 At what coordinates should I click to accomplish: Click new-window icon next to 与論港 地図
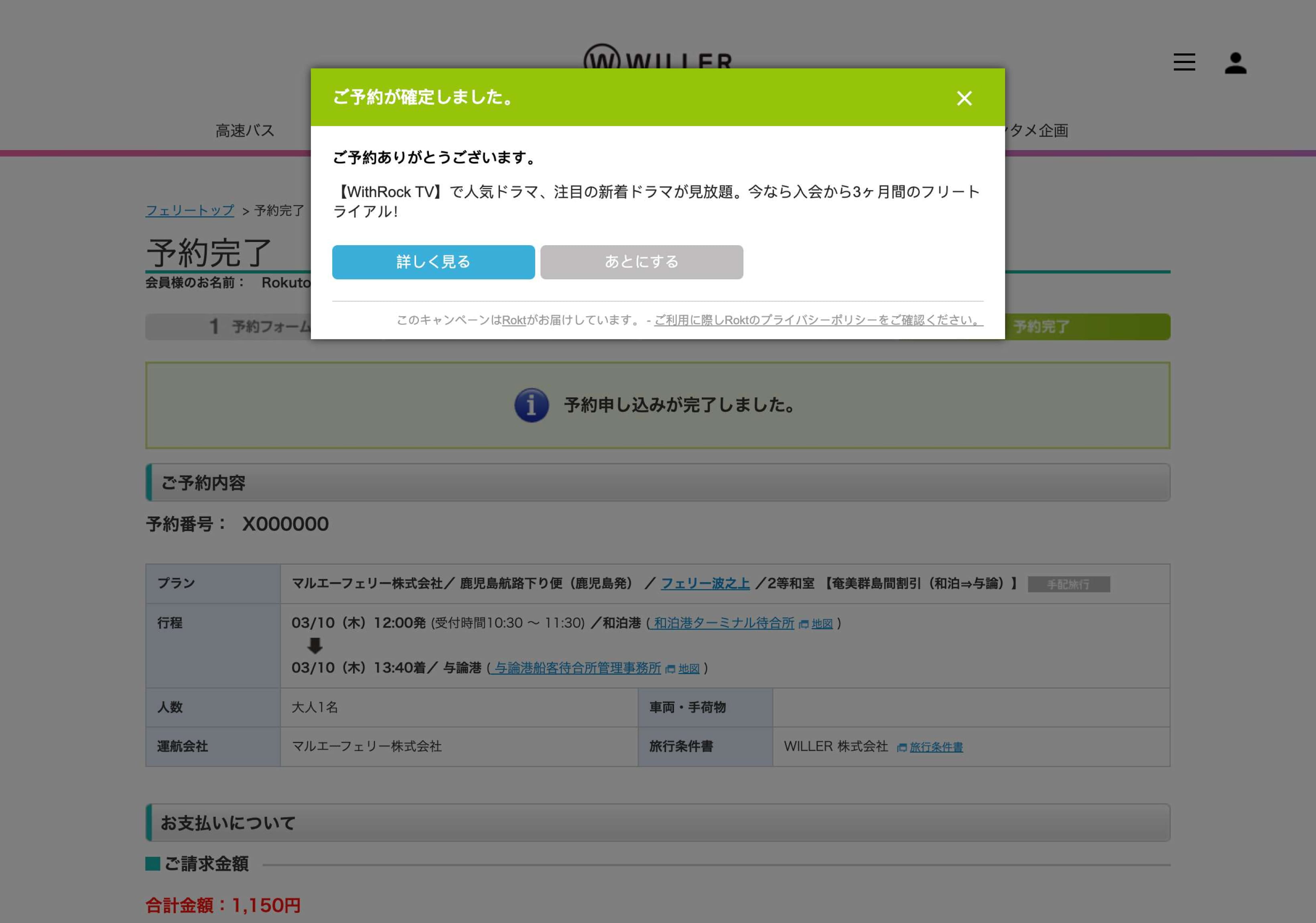(x=670, y=669)
